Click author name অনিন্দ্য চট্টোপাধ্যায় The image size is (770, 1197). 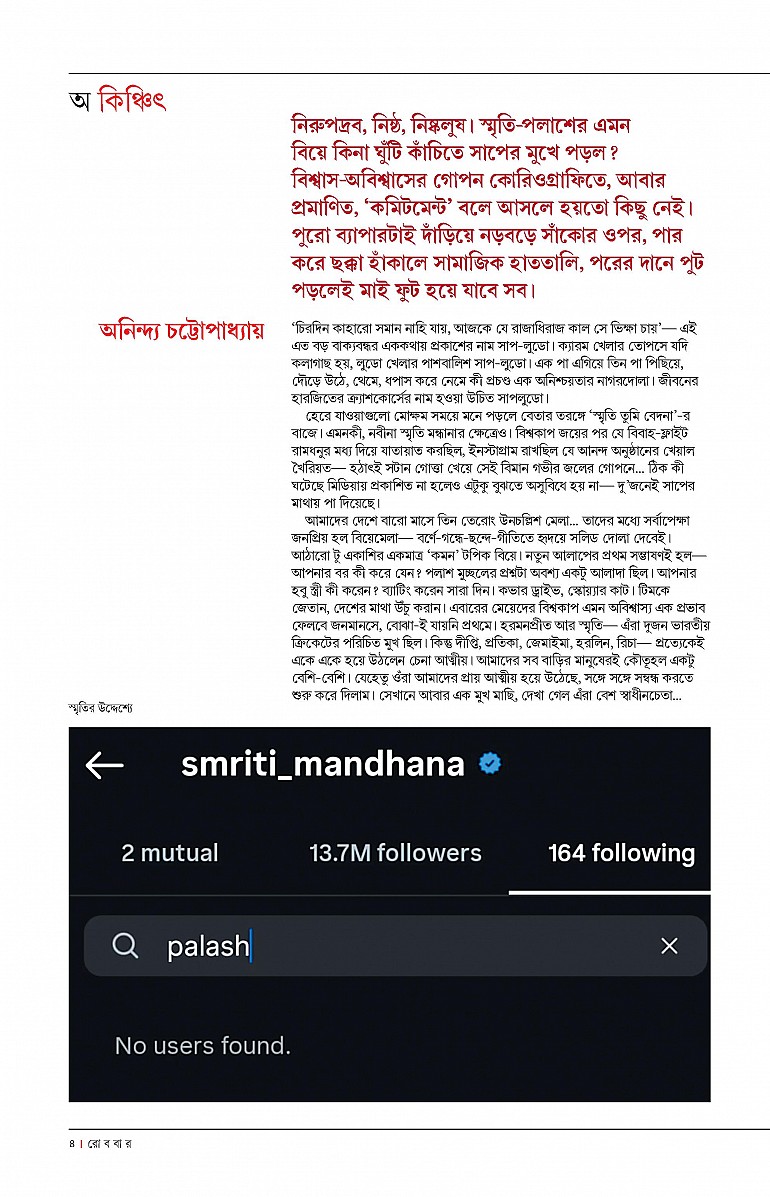[182, 330]
